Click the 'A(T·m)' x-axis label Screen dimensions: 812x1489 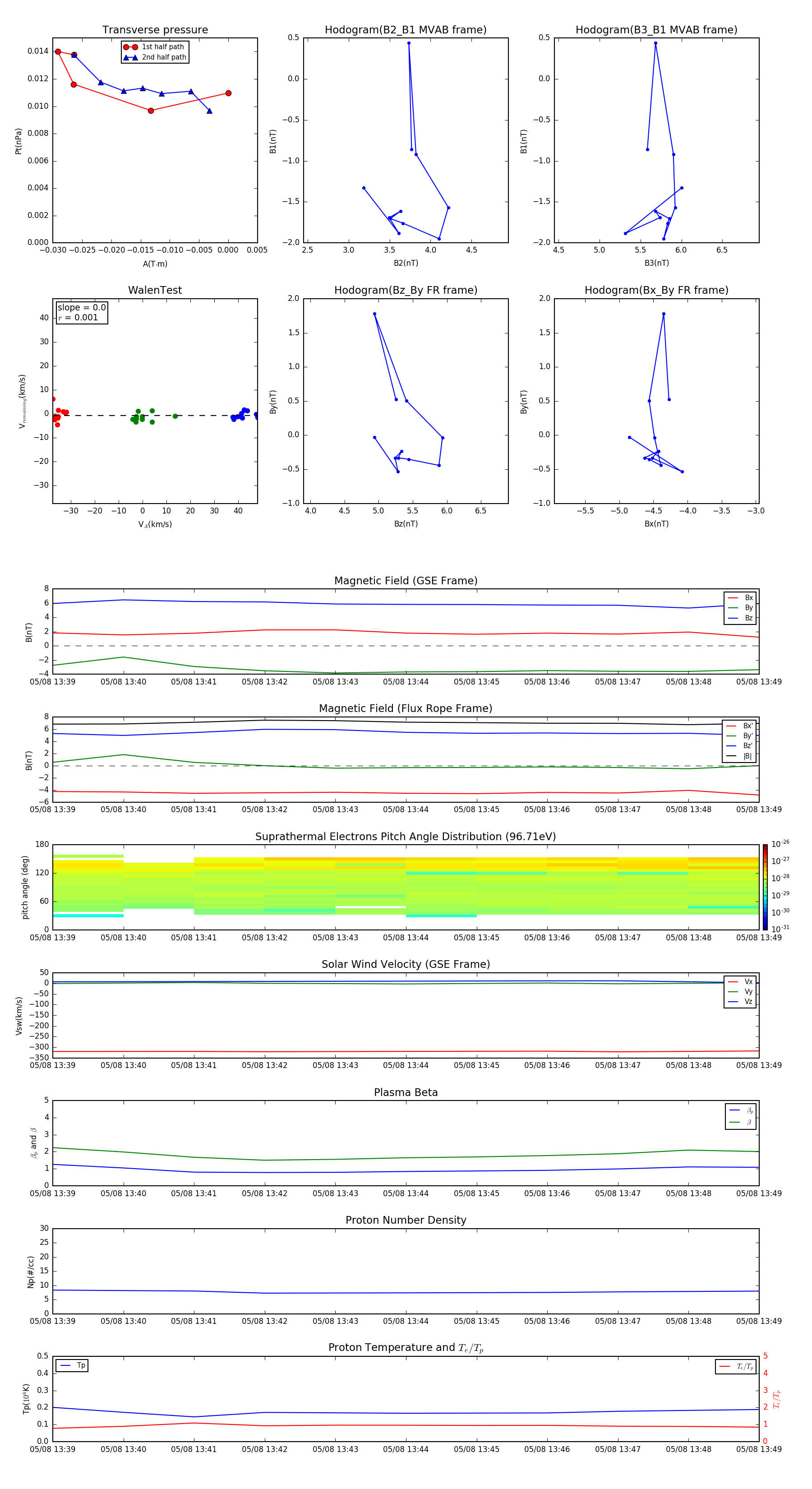click(x=155, y=264)
